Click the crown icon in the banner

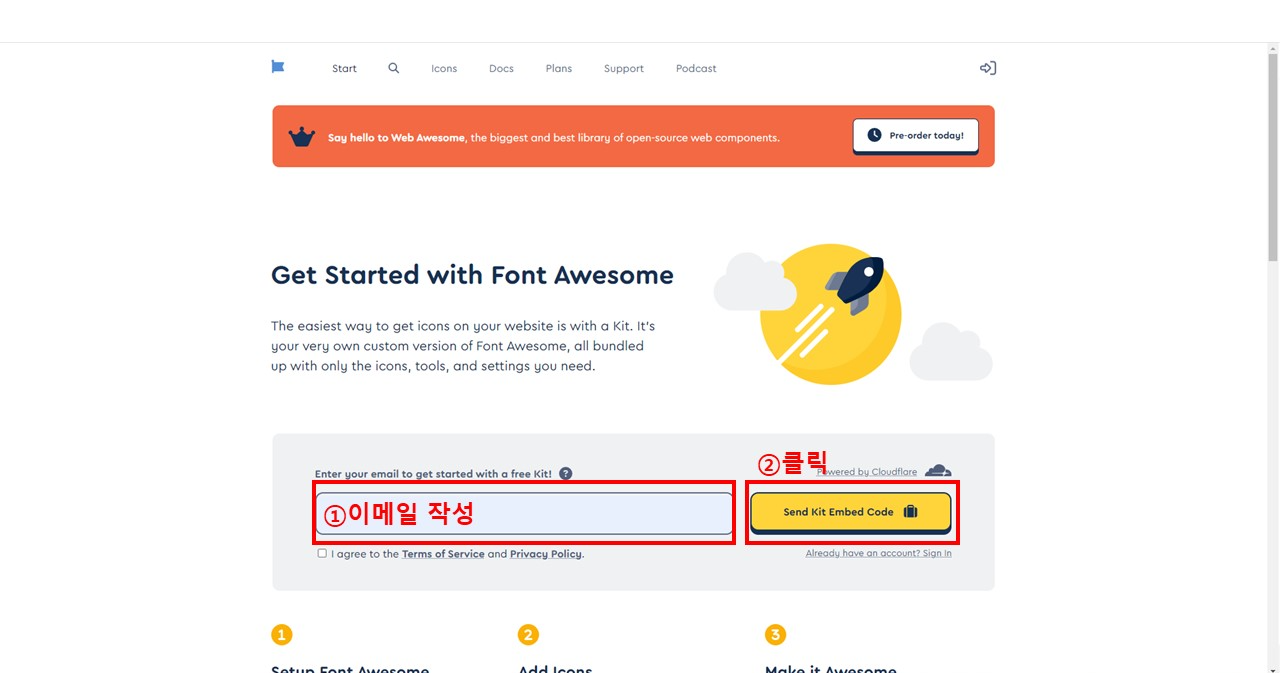(x=302, y=137)
